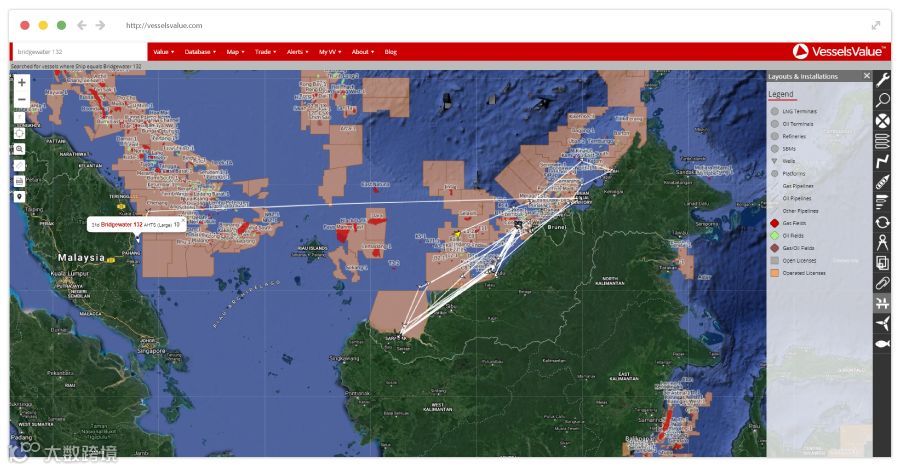Click the circular refresh arrows icon
The width and height of the screenshot is (900, 470).
tap(882, 222)
